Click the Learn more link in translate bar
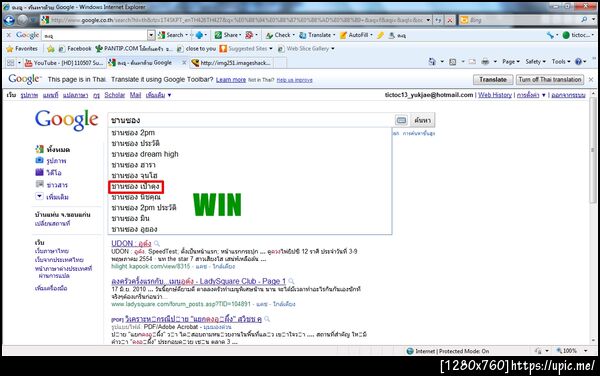600x376 pixels. (231, 80)
